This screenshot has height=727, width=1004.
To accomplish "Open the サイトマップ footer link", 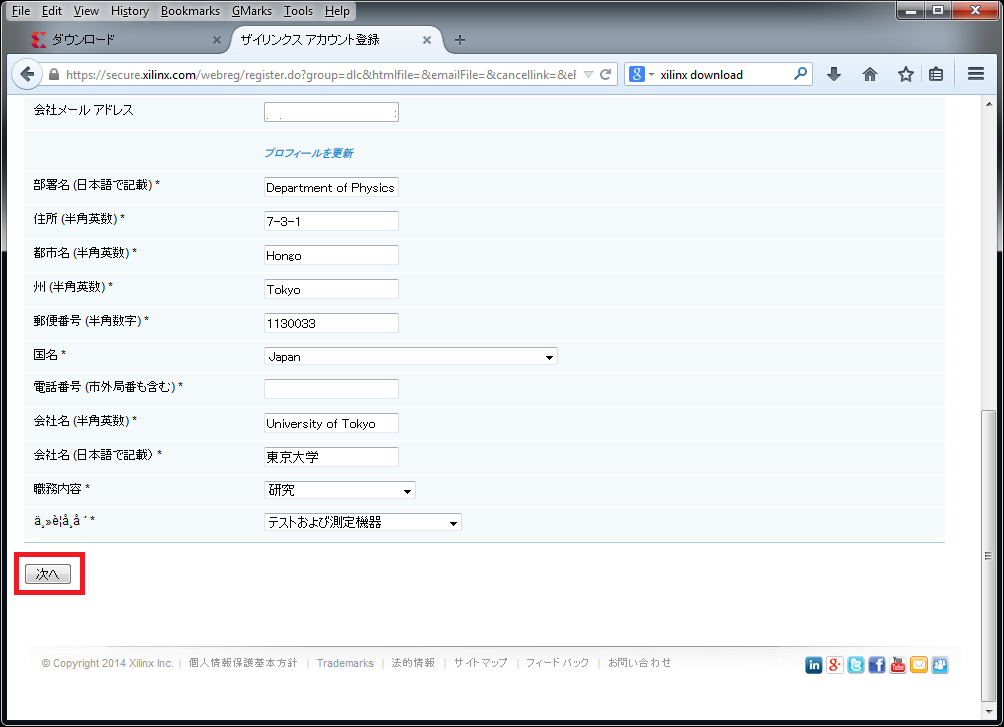I will pyautogui.click(x=481, y=663).
